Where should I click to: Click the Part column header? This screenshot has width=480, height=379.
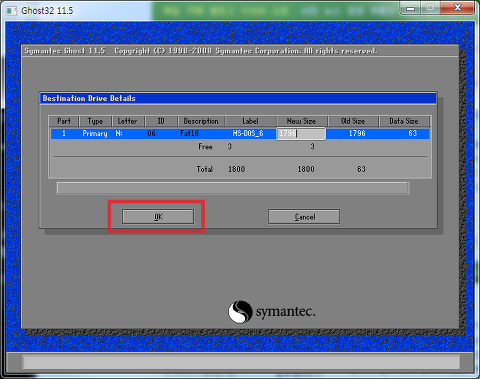pos(64,121)
